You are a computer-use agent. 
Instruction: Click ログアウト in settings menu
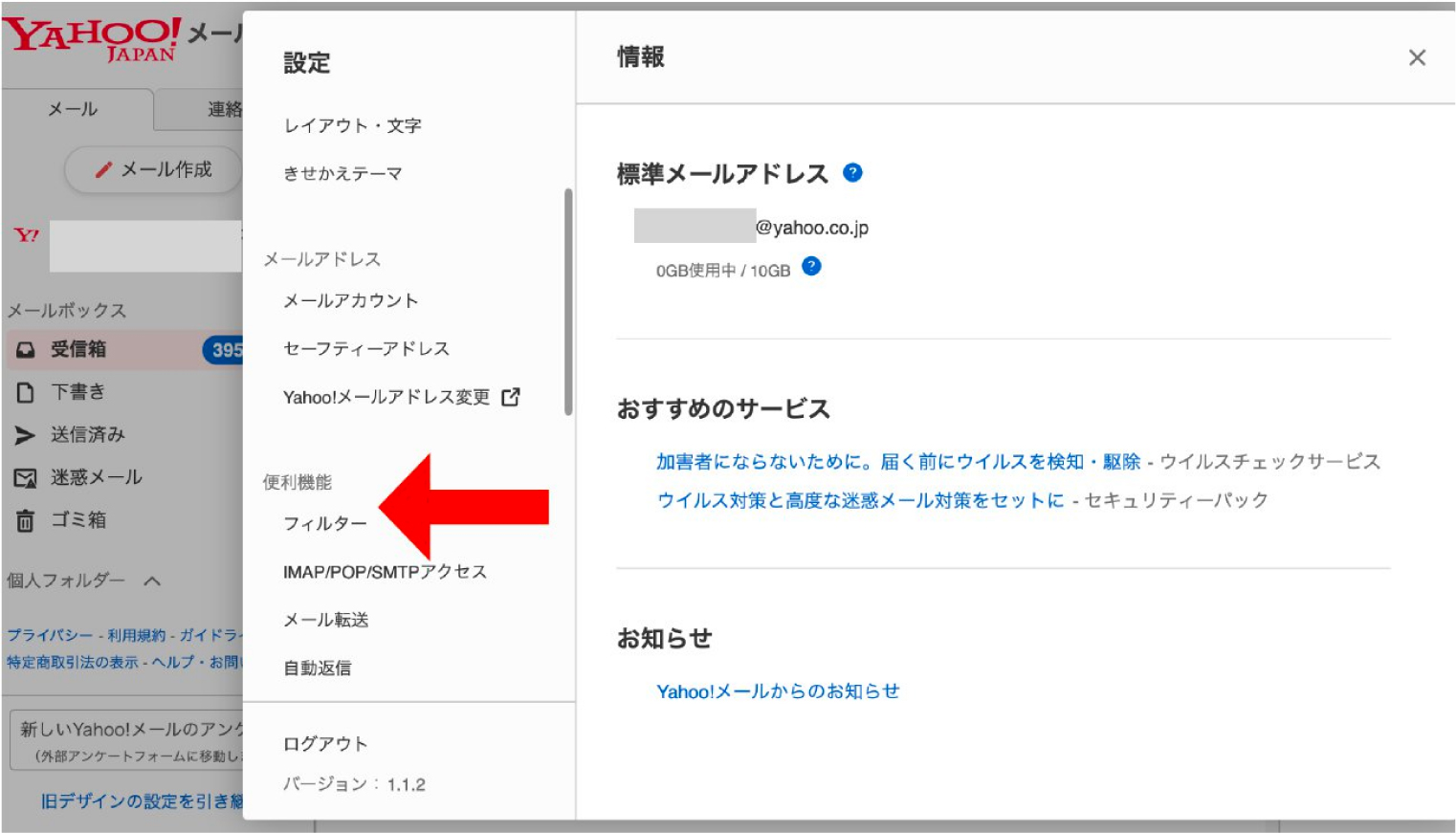coord(325,743)
